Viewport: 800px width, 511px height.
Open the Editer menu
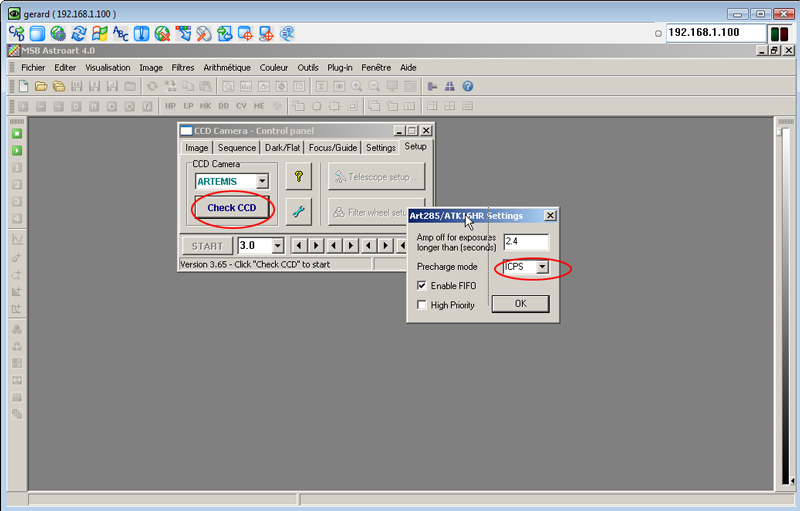(65, 68)
